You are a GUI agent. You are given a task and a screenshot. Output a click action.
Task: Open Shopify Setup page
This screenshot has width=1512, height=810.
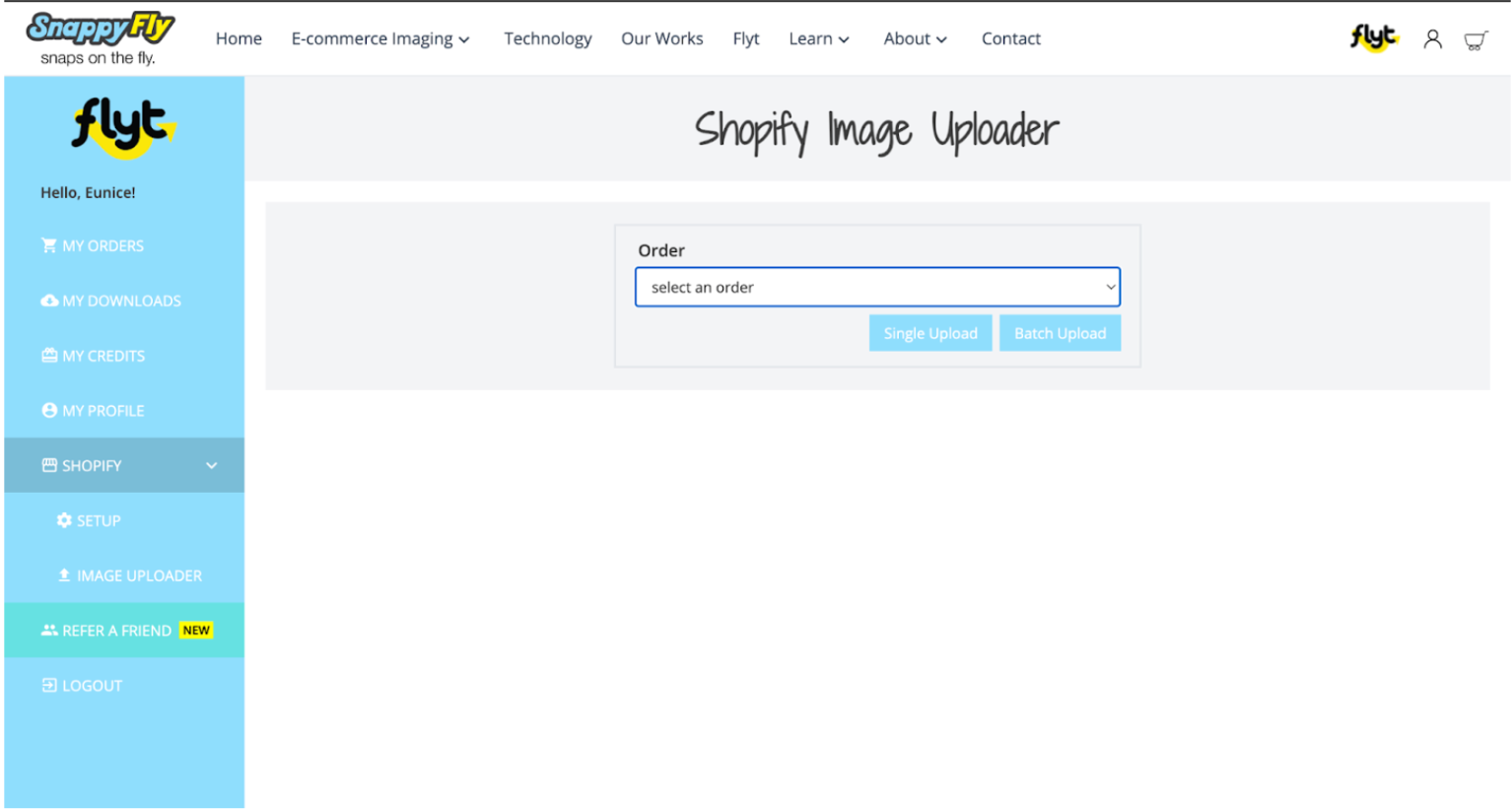98,521
